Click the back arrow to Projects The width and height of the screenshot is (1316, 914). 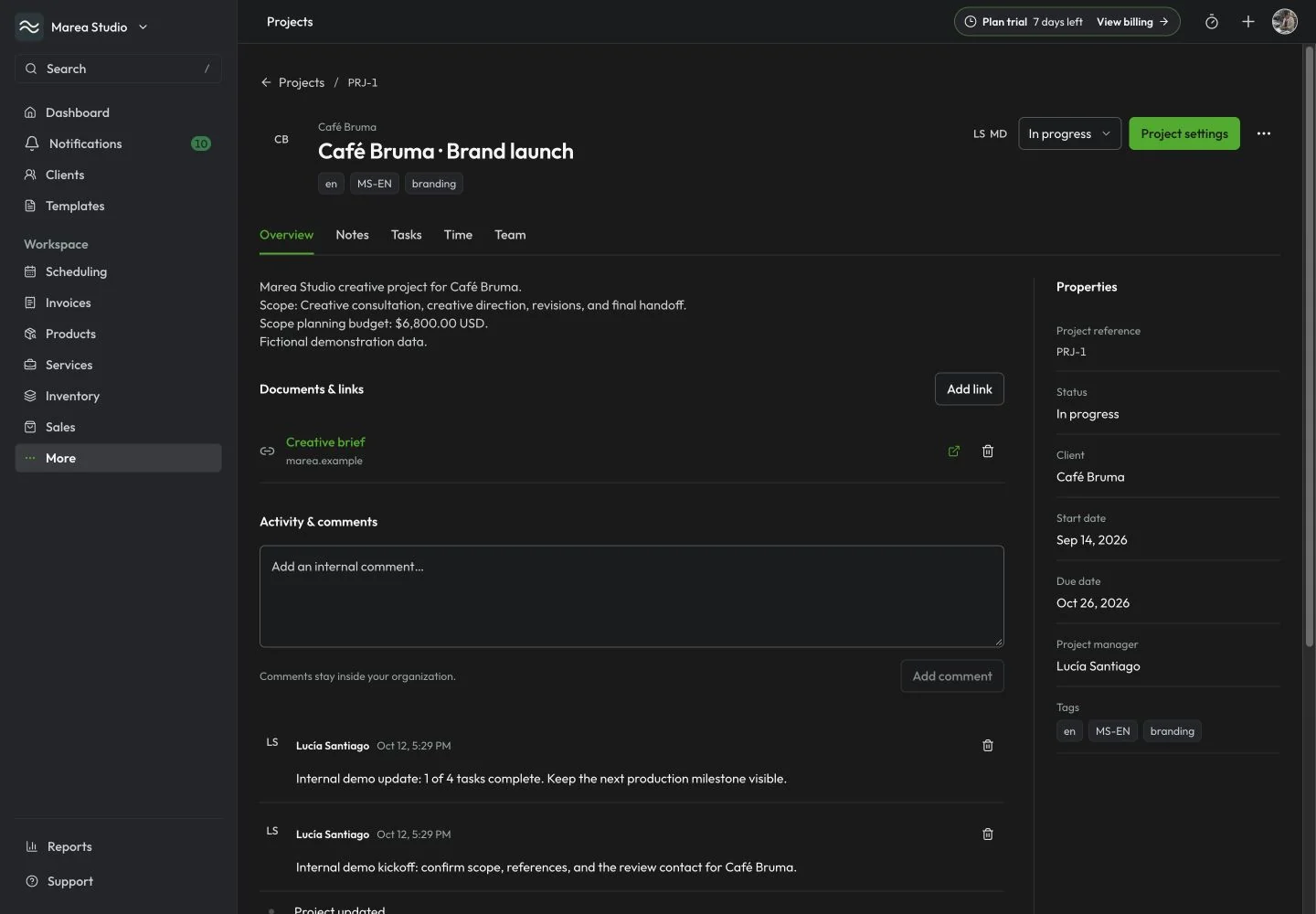click(x=266, y=82)
